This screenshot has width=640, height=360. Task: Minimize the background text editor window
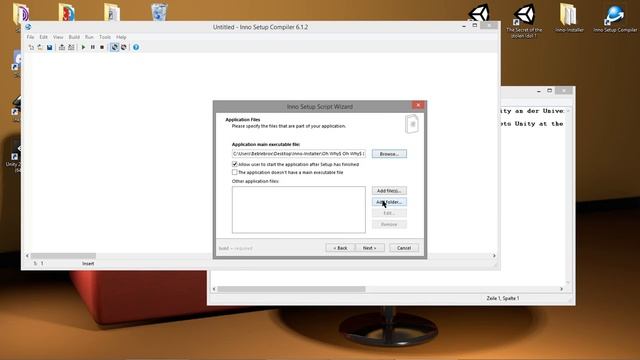539,91
